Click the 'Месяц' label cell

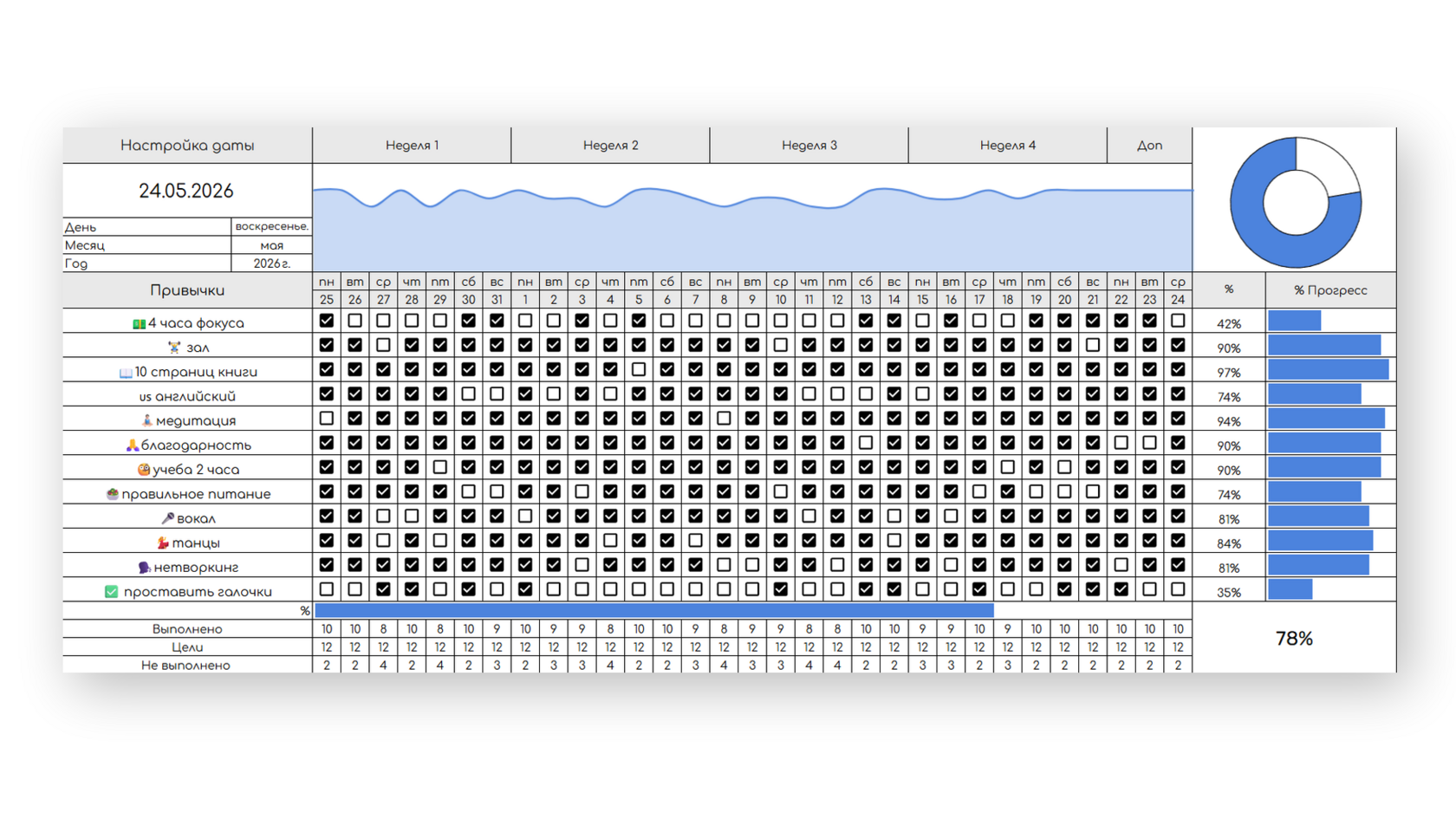click(x=146, y=245)
